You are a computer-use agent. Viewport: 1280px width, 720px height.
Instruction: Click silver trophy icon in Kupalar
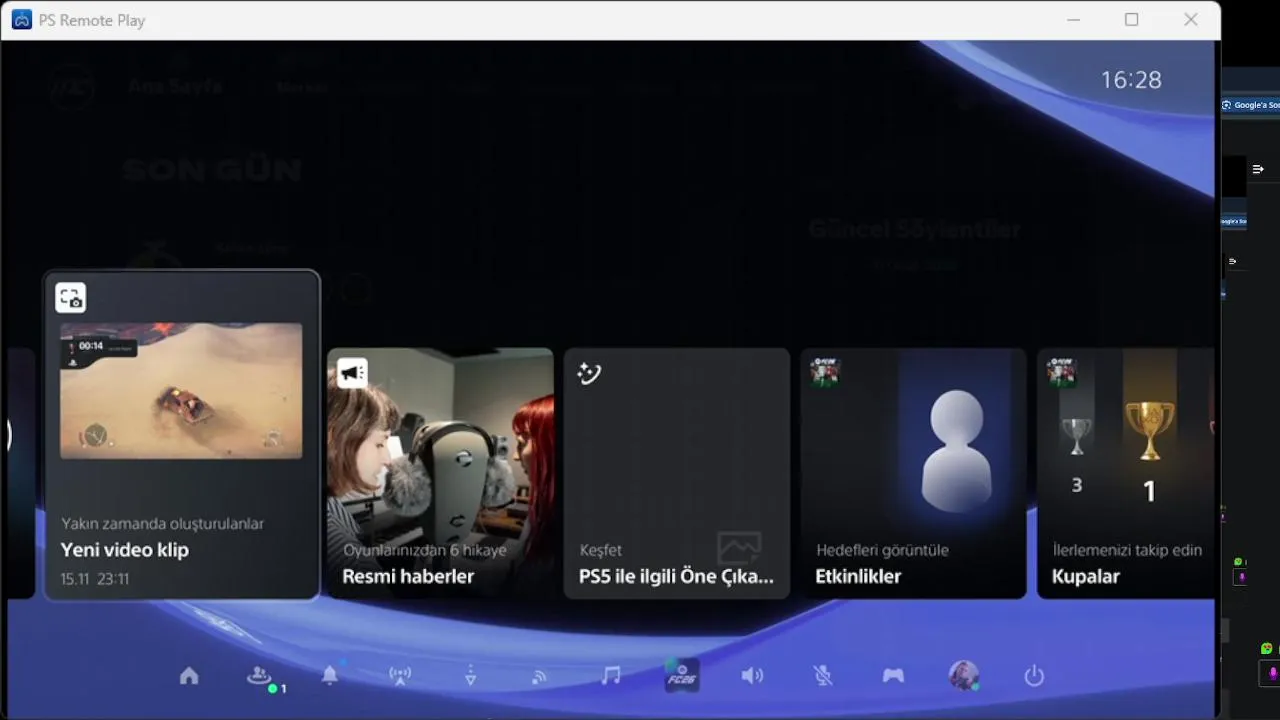pyautogui.click(x=1076, y=437)
